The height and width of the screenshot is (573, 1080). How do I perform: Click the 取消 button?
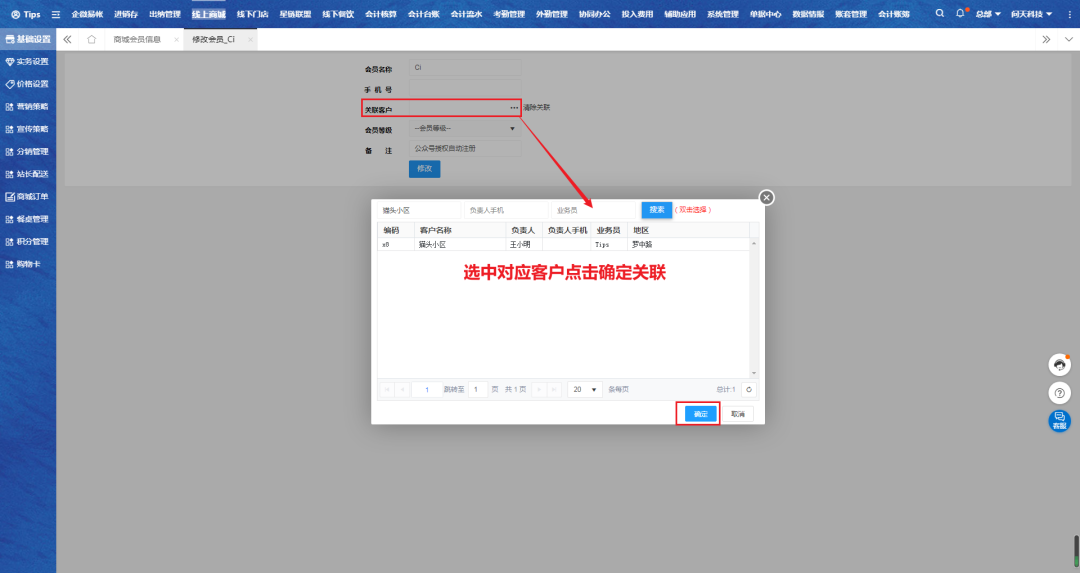click(x=737, y=414)
